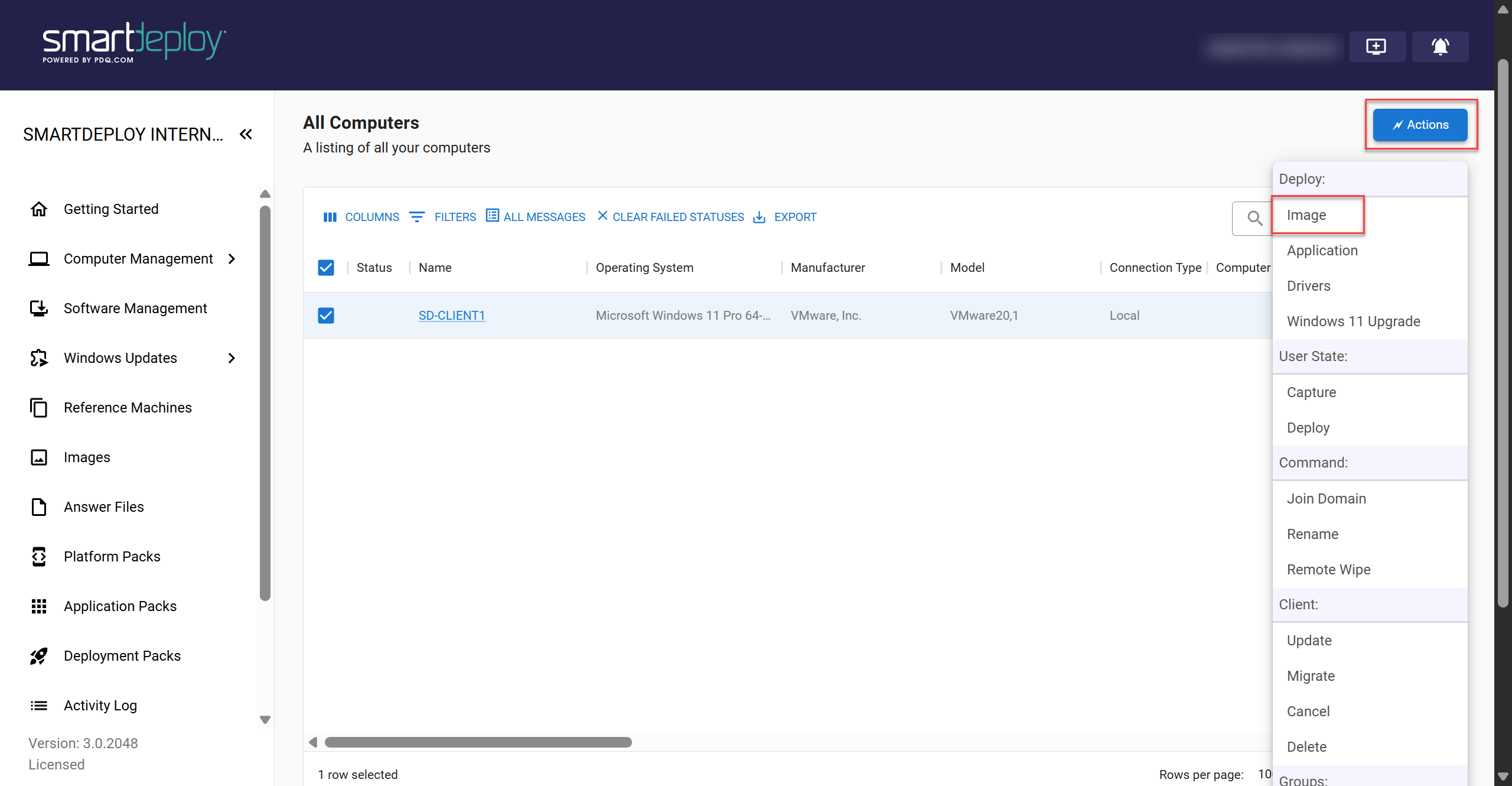Click the add screen monitor icon
1512x786 pixels.
click(1376, 46)
